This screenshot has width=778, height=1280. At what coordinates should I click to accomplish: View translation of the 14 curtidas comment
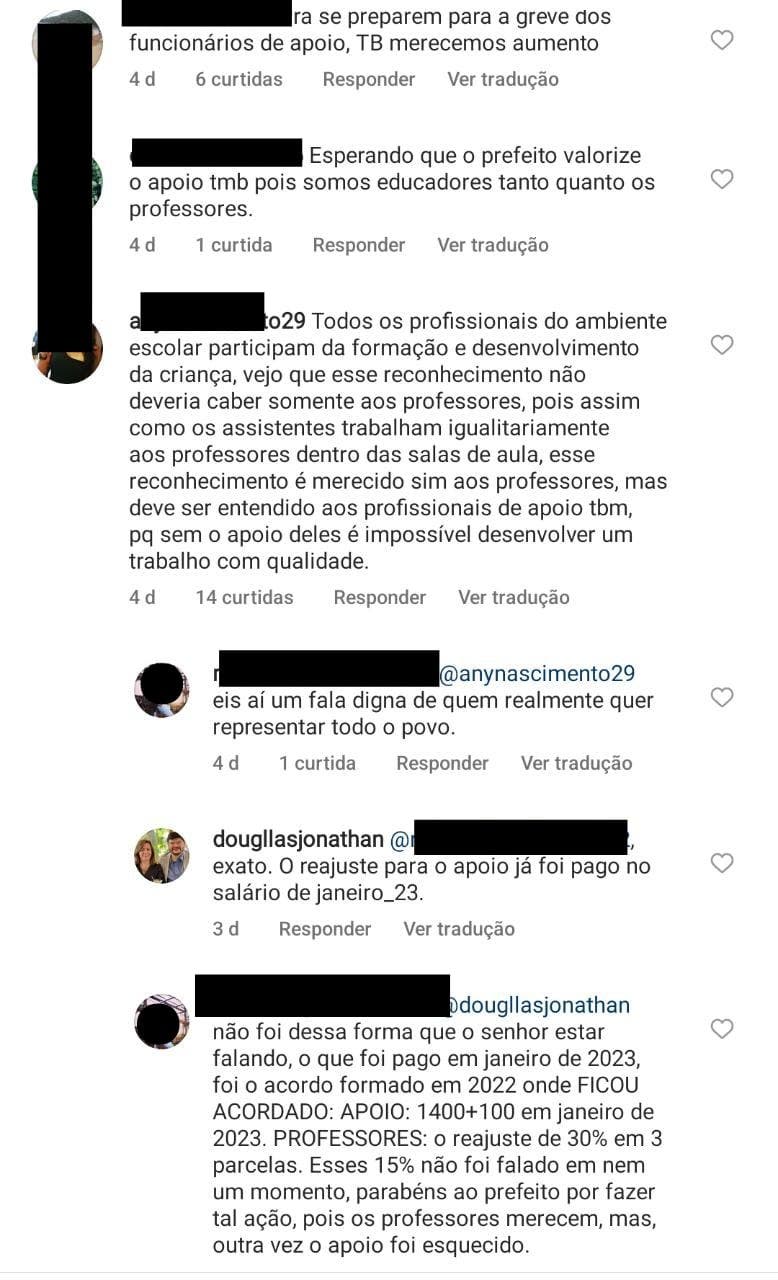pyautogui.click(x=514, y=597)
